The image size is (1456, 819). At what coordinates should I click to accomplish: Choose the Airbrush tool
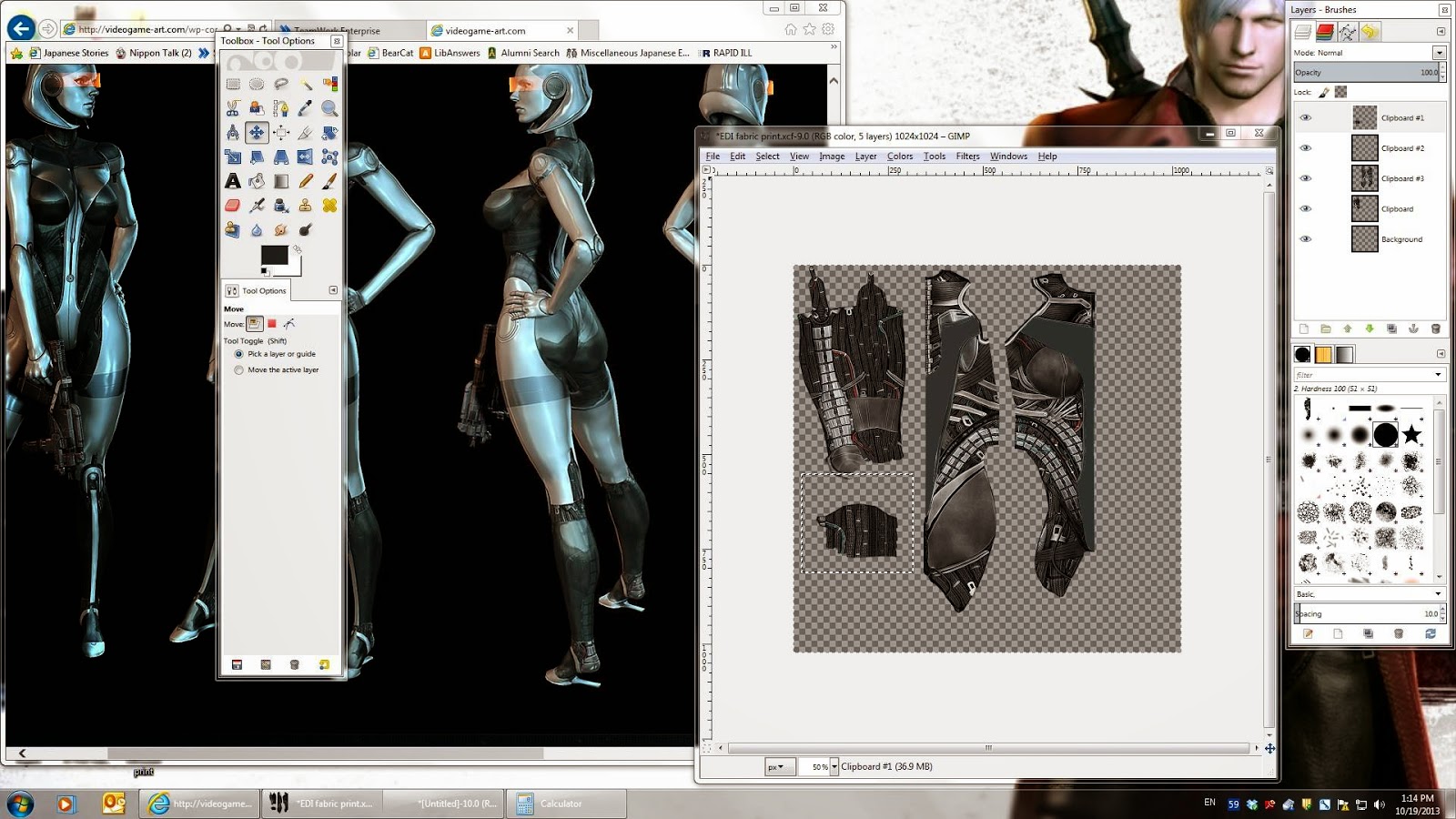[x=258, y=206]
